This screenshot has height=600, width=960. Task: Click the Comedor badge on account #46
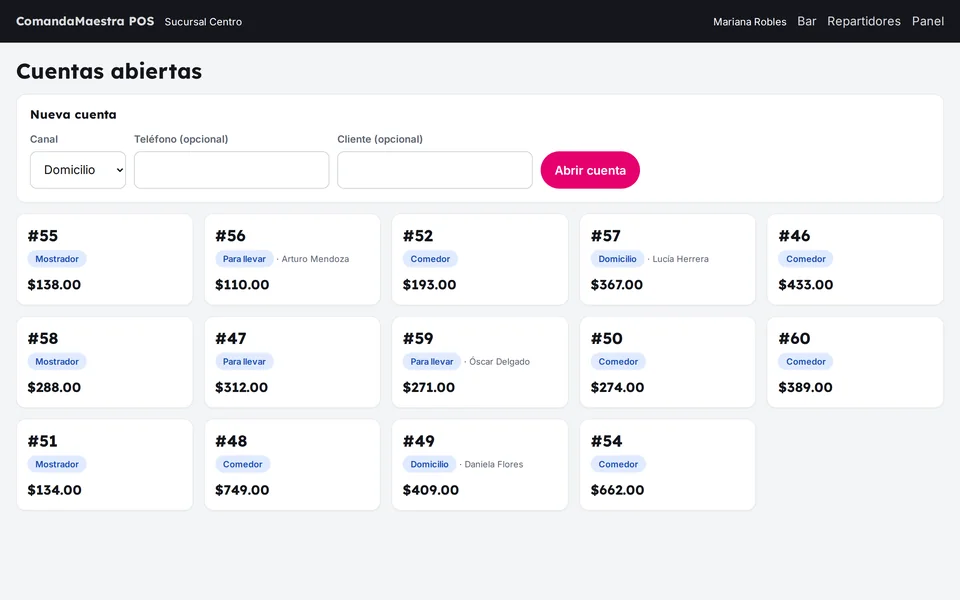click(x=806, y=259)
